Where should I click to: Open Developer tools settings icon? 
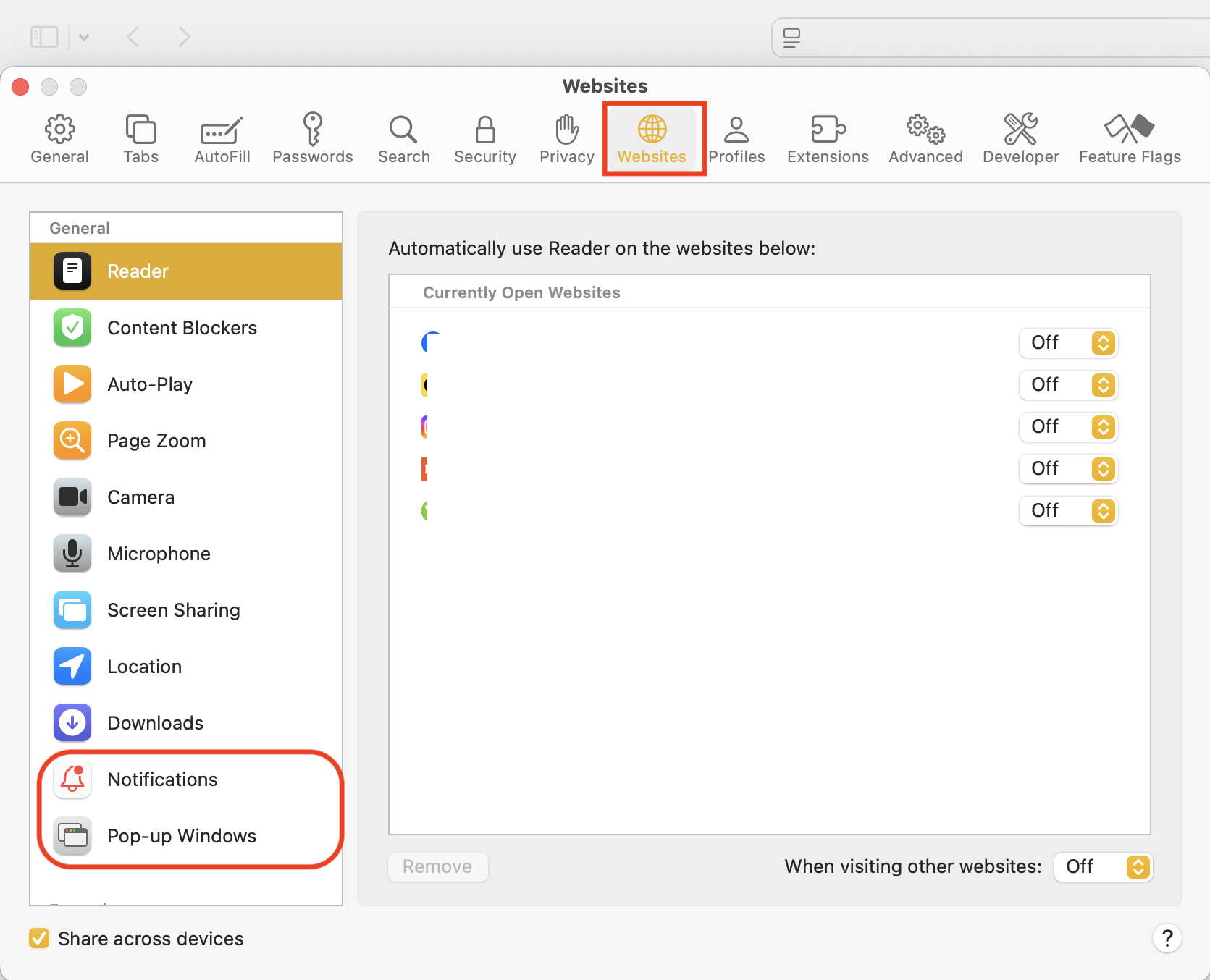pyautogui.click(x=1020, y=130)
